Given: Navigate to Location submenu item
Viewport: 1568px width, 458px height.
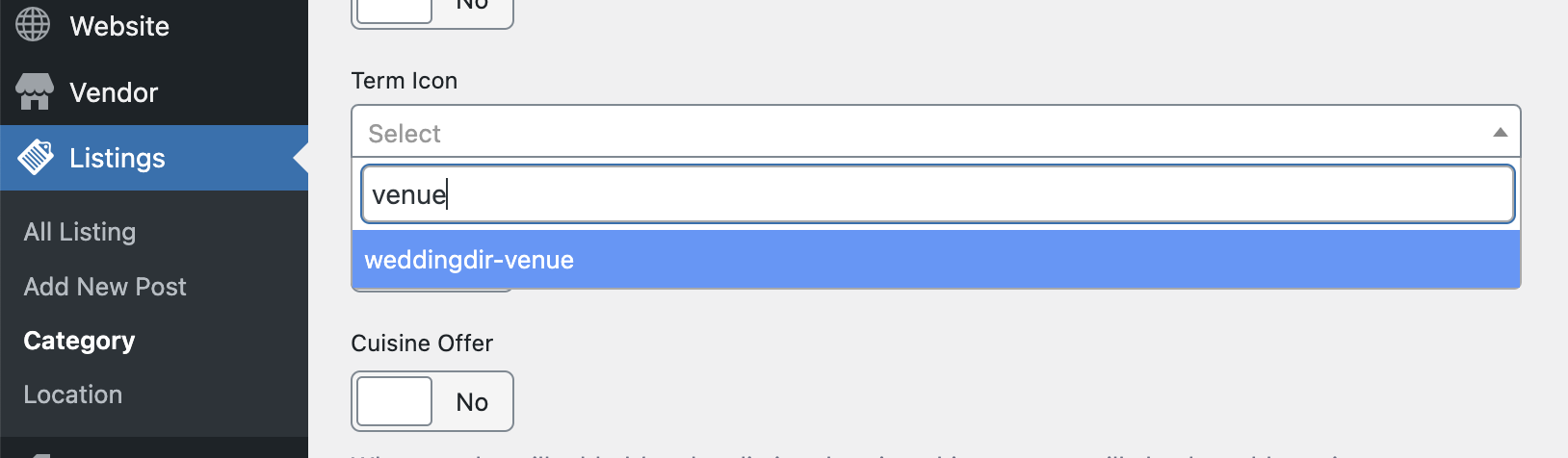Looking at the screenshot, I should pyautogui.click(x=73, y=394).
